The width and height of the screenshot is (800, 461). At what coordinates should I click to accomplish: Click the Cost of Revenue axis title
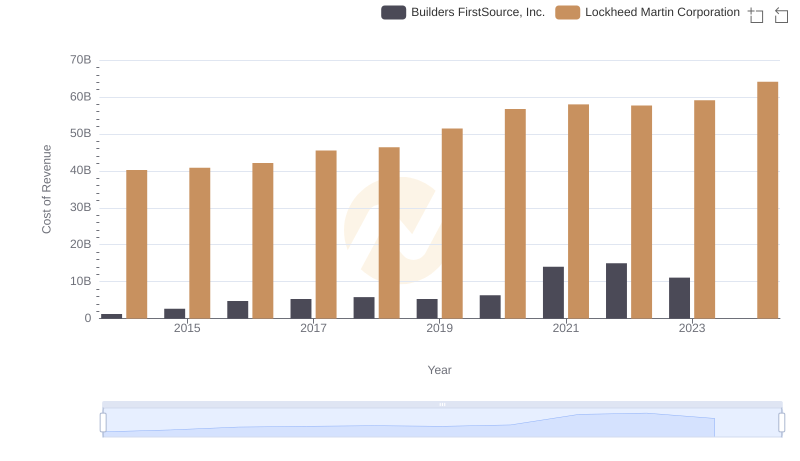pos(47,189)
